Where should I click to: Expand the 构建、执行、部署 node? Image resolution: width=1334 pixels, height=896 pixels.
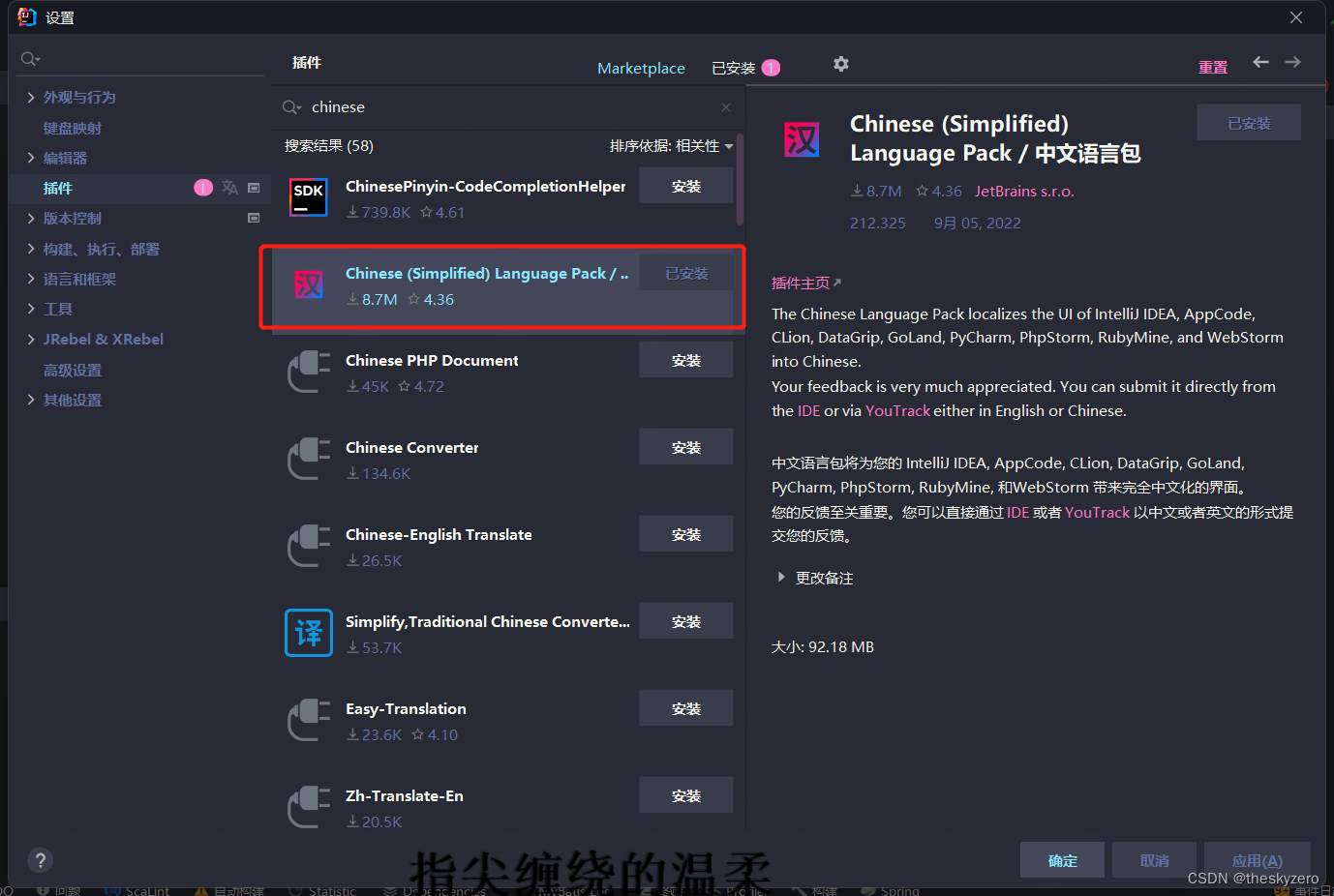[31, 249]
